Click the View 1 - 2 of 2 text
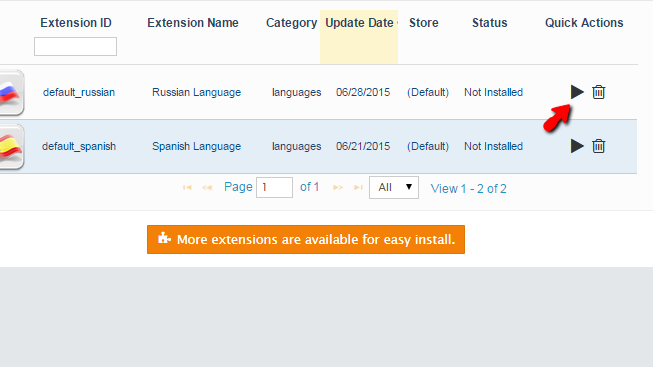Screen dimensions: 653x367 coord(469,189)
